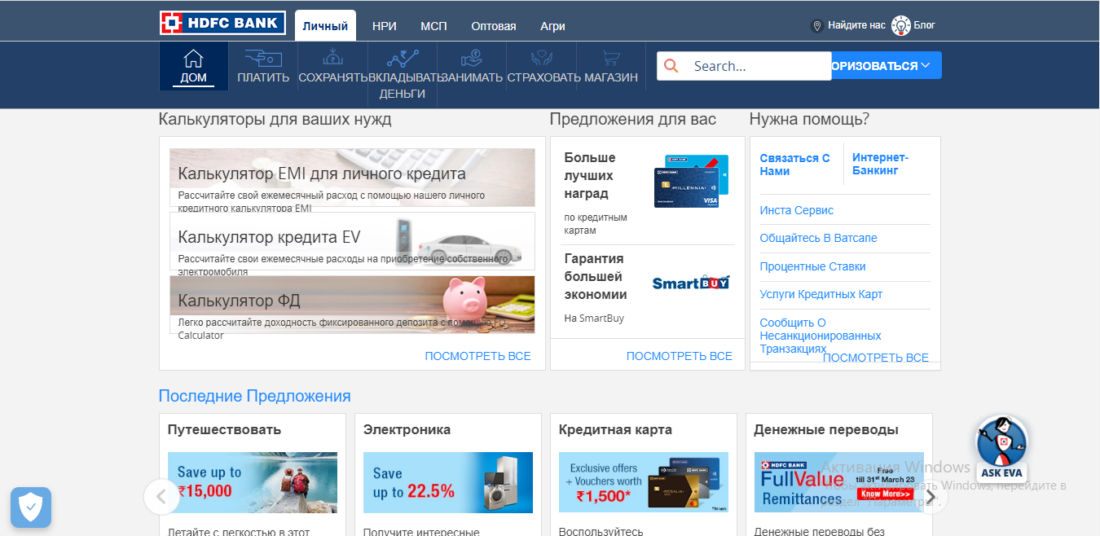This screenshot has width=1100, height=536.
Task: Open Сообщить О Несанкционированных Транзакциях link
Action: [x=821, y=335]
